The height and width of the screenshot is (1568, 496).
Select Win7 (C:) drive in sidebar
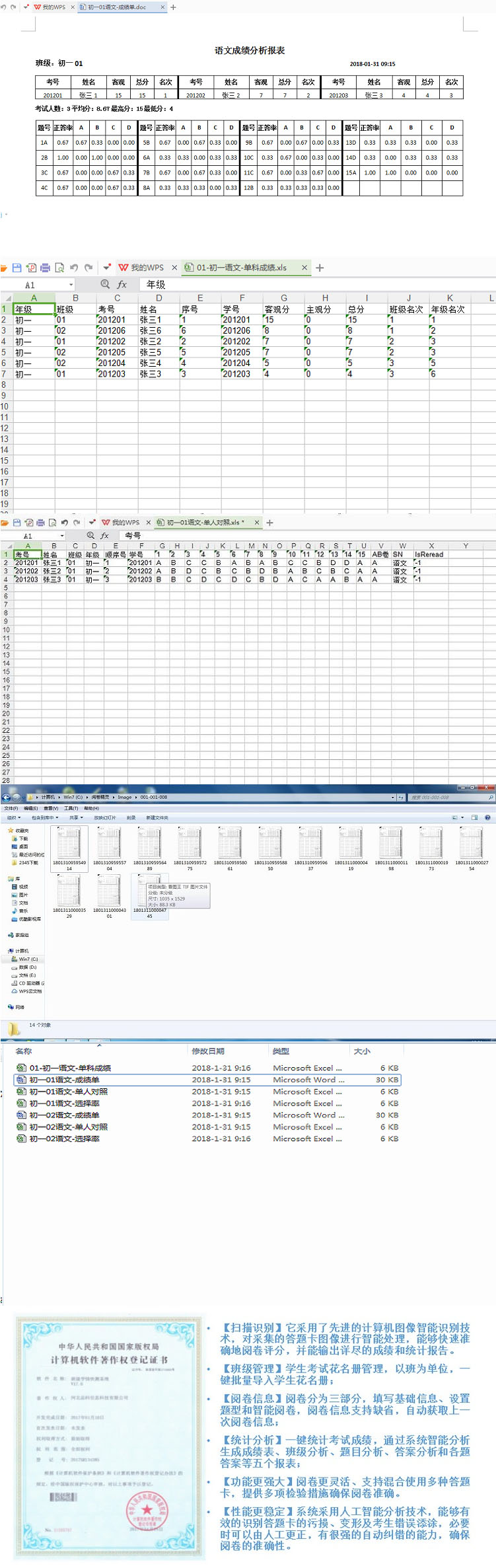[28, 959]
